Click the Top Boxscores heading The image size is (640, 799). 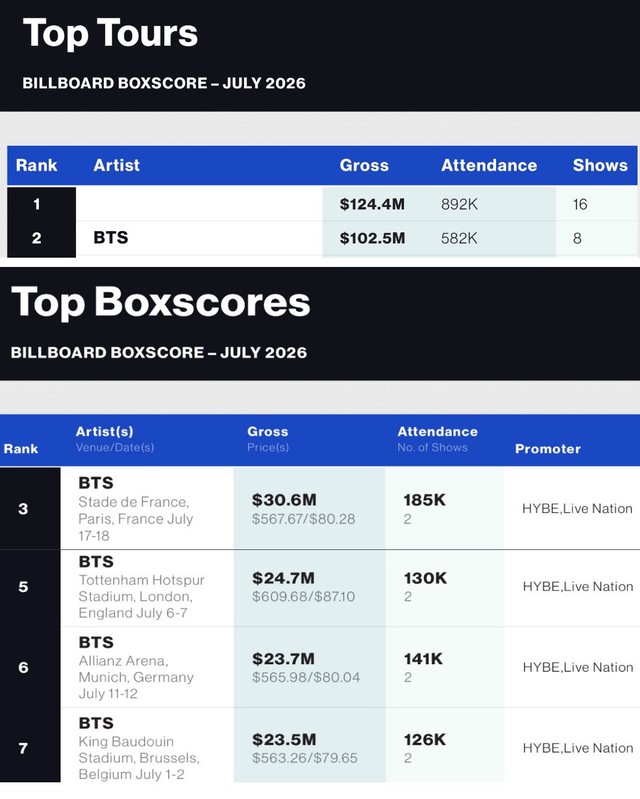coord(161,302)
